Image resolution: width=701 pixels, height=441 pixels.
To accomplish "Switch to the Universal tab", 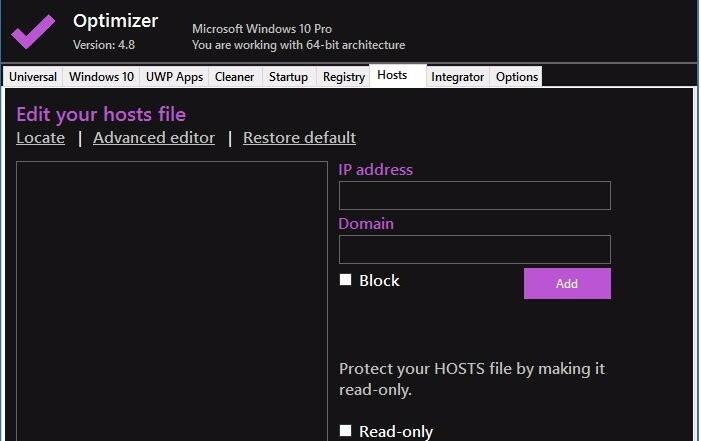I will 33,76.
